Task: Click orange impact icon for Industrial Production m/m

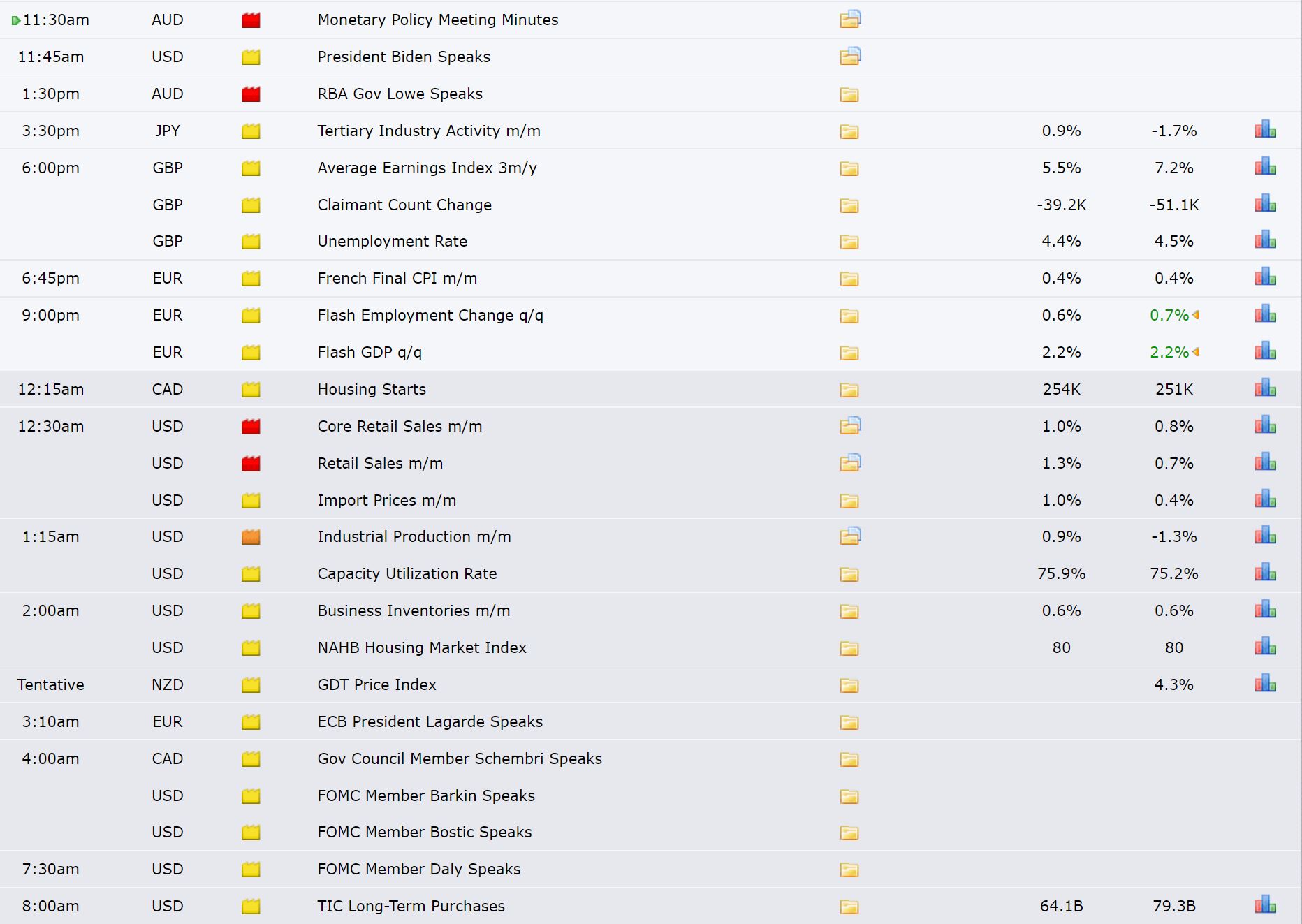Action: 251,536
